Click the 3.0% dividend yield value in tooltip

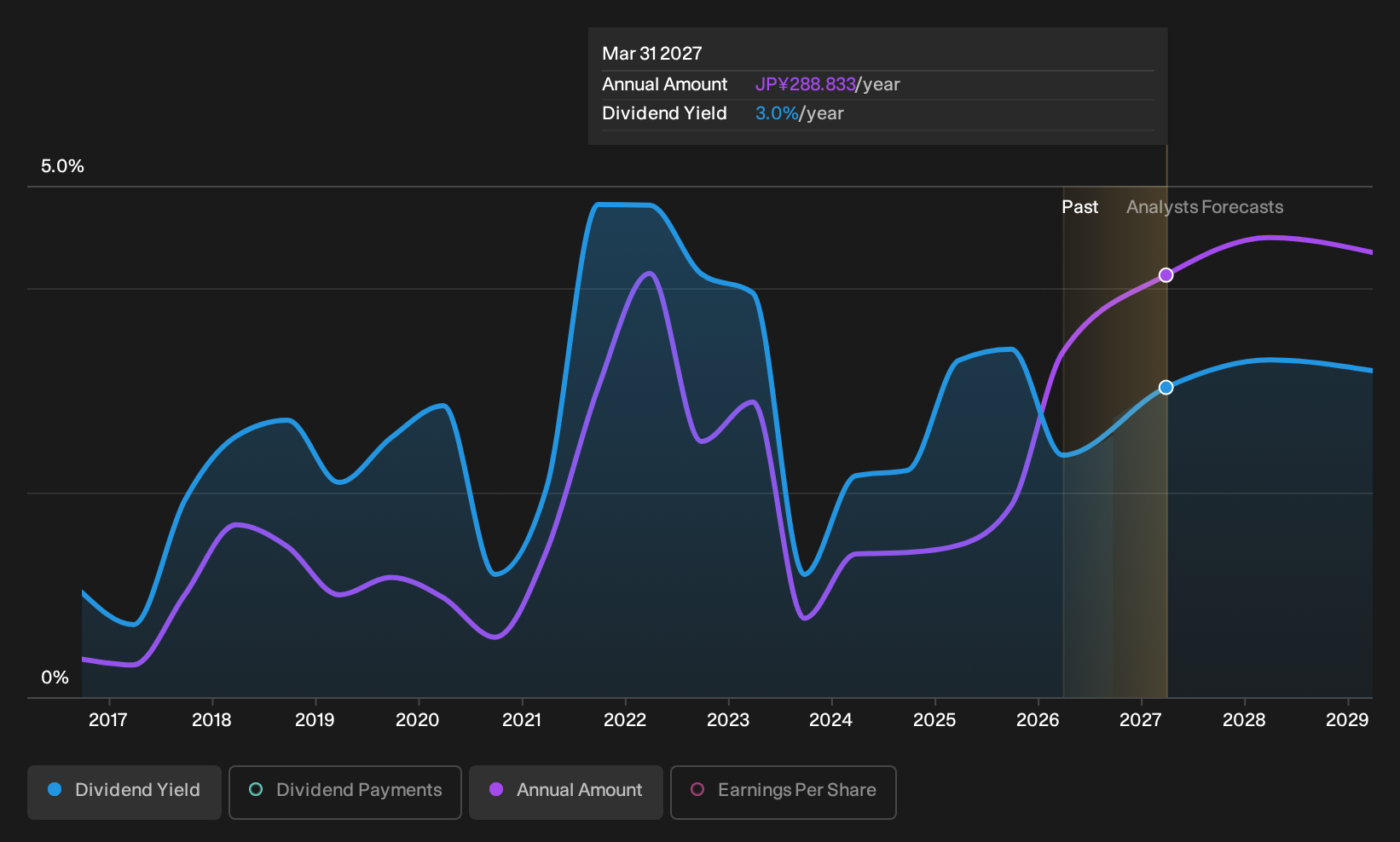point(777,113)
